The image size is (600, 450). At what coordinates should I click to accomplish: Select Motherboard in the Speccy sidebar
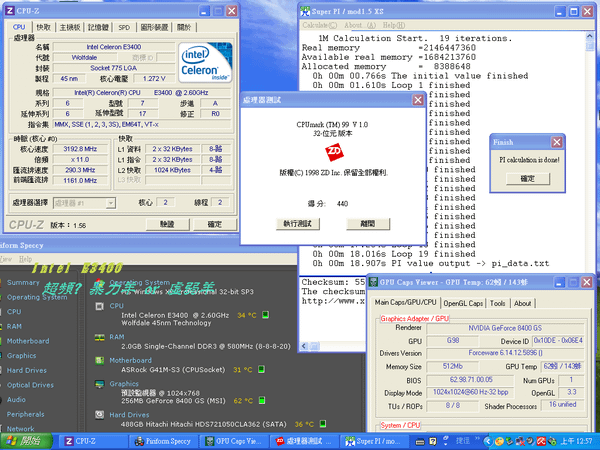(x=28, y=341)
